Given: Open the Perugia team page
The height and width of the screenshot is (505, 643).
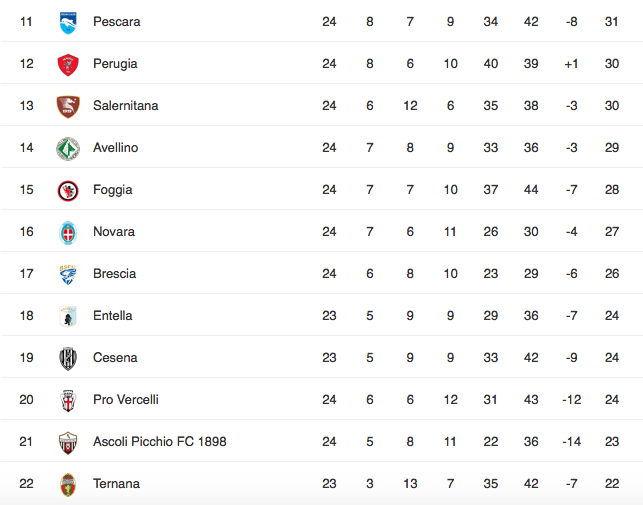Looking at the screenshot, I should click(115, 64).
